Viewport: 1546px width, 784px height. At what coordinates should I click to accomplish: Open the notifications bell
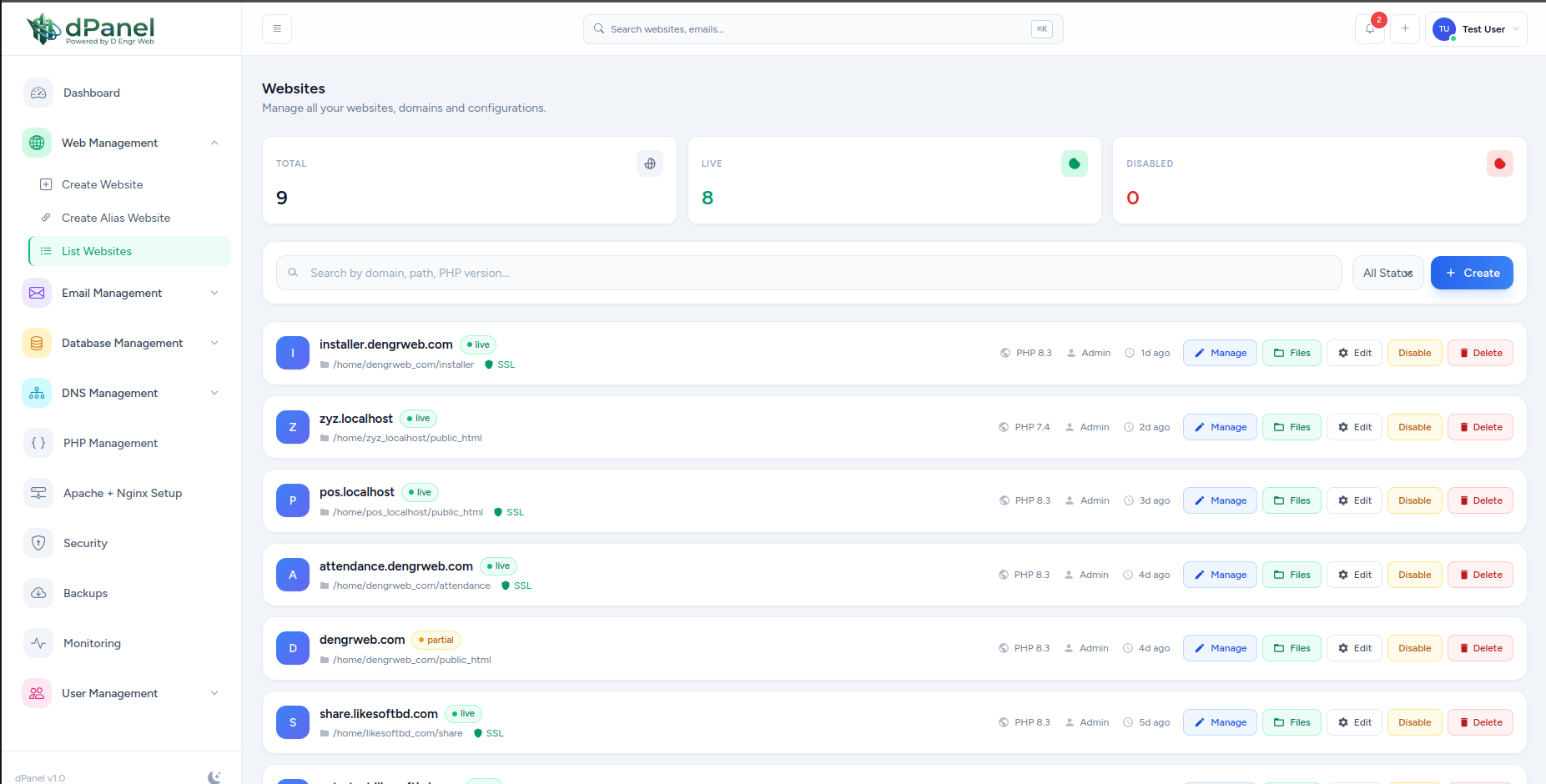(x=1370, y=28)
